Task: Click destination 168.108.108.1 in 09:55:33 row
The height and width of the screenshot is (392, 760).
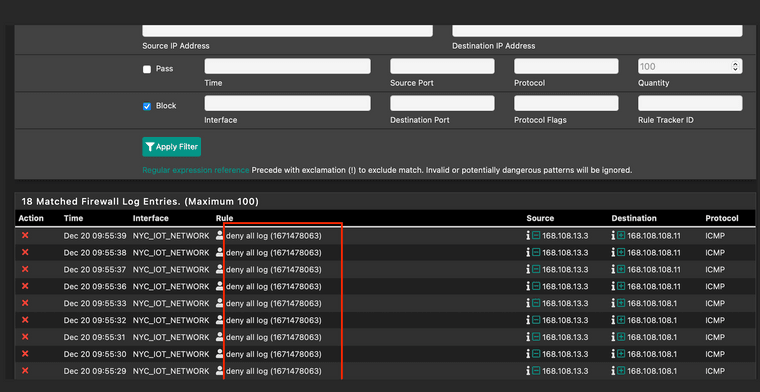Action: coord(652,304)
